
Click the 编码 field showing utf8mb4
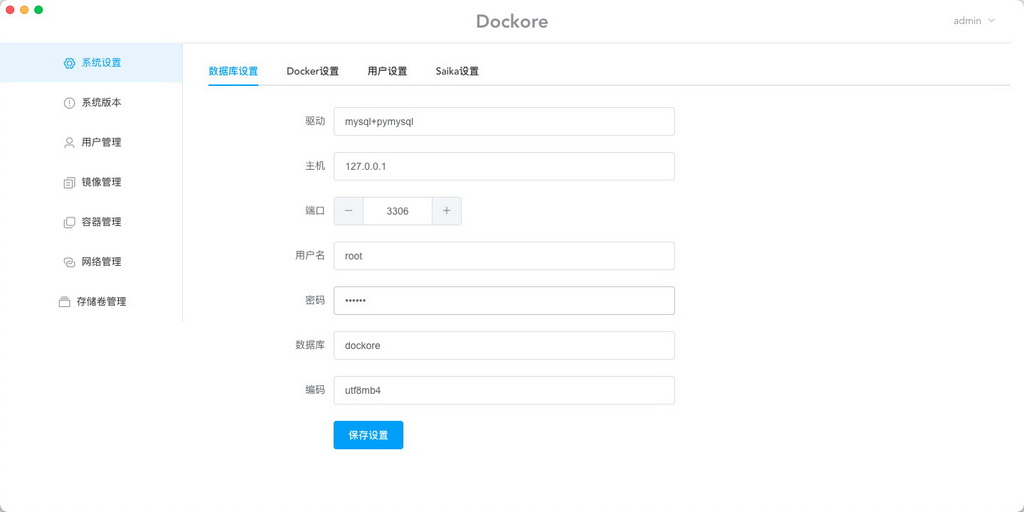(x=504, y=390)
